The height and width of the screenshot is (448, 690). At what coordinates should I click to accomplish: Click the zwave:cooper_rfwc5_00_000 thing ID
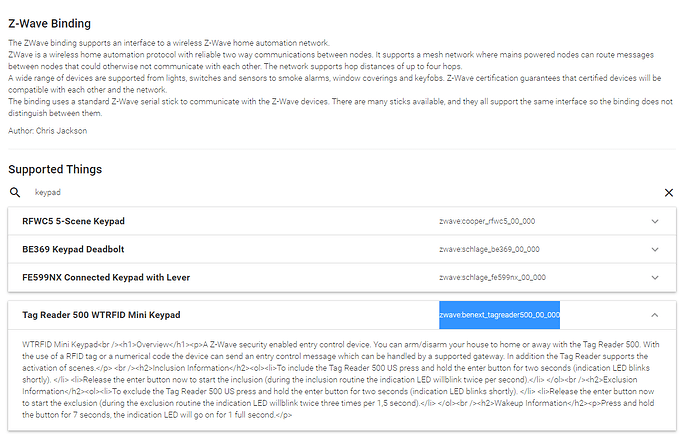487,221
